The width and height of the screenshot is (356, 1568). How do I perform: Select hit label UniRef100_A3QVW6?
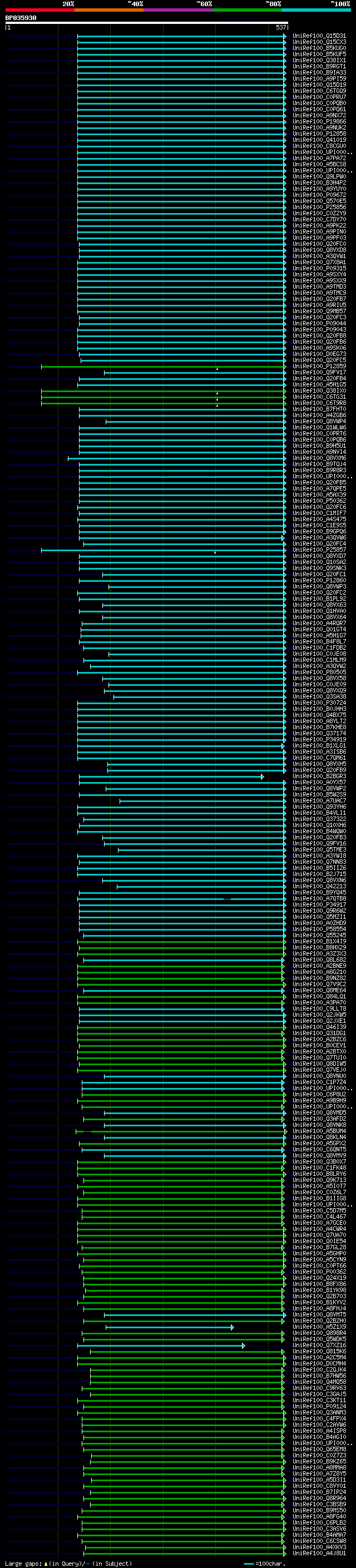tap(319, 537)
